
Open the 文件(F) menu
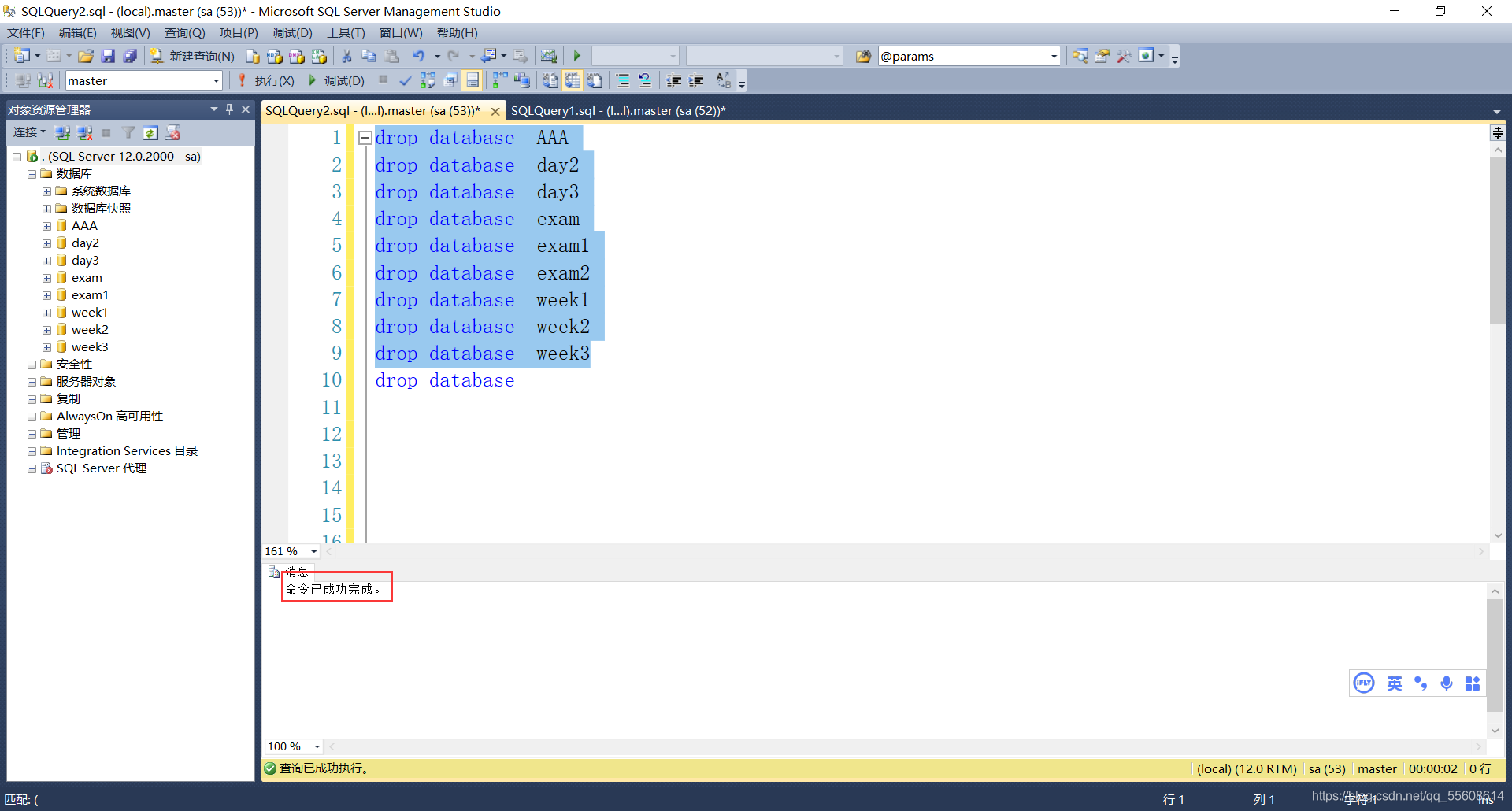pos(26,32)
